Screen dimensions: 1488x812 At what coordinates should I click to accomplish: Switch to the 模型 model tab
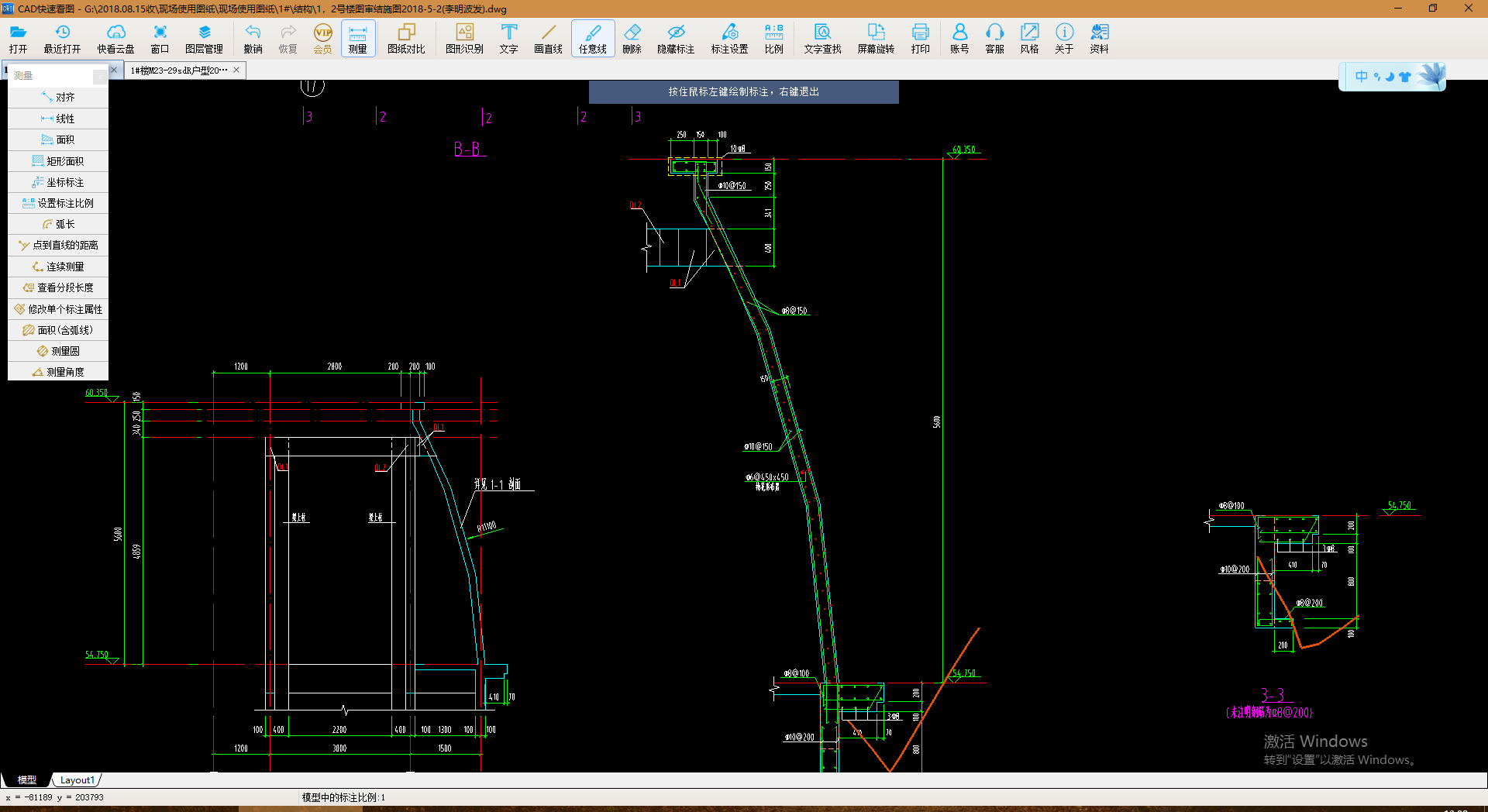[x=27, y=780]
